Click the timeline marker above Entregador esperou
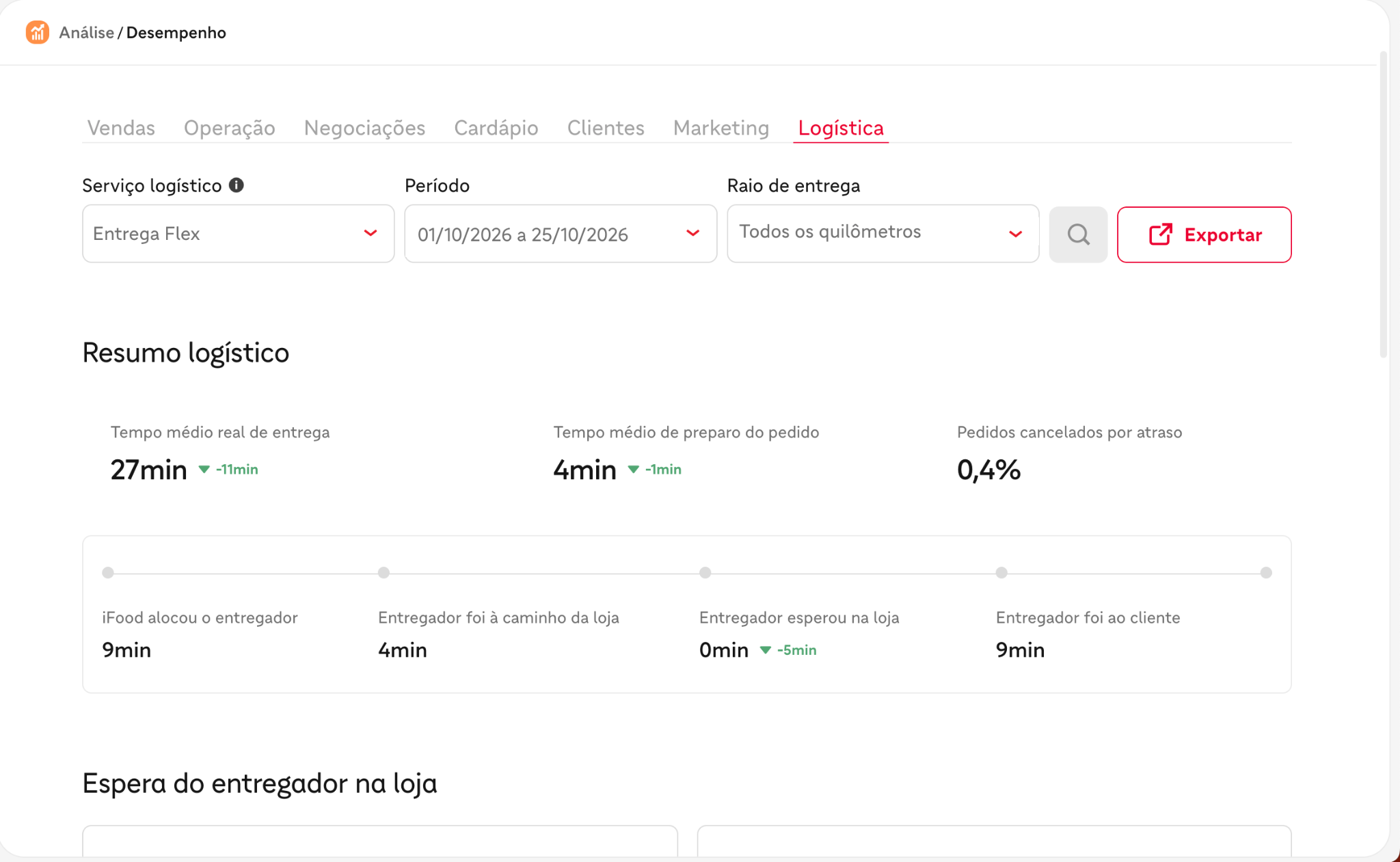Screen dimensions: 1400x862 [x=705, y=573]
